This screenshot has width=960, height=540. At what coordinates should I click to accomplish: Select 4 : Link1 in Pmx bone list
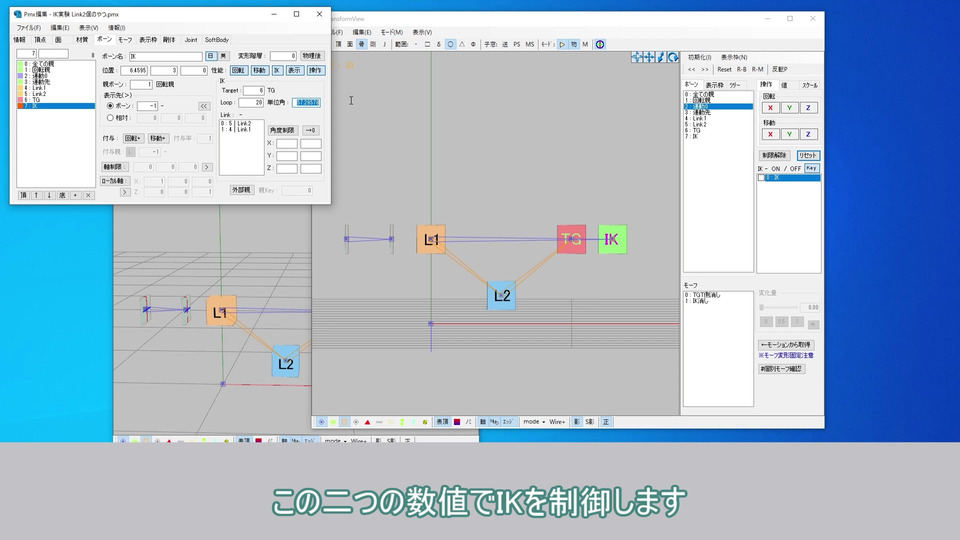click(55, 88)
